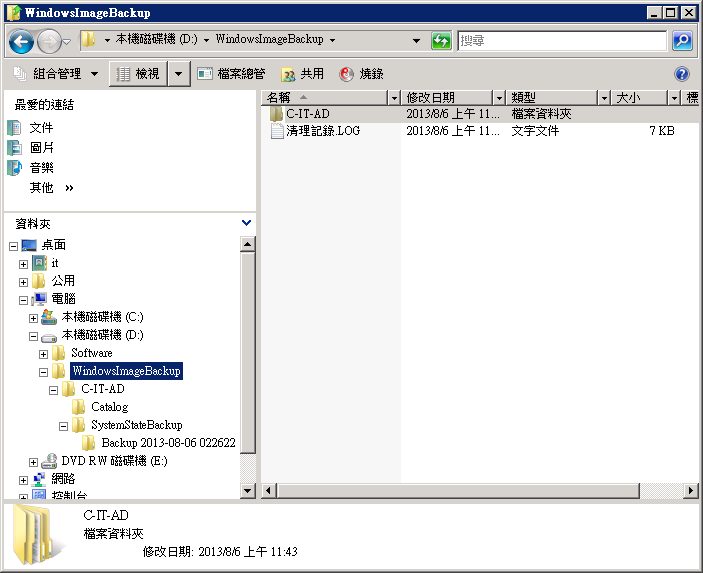The height and width of the screenshot is (573, 703).
Task: Expand the Software folder node
Action: pyautogui.click(x=43, y=354)
